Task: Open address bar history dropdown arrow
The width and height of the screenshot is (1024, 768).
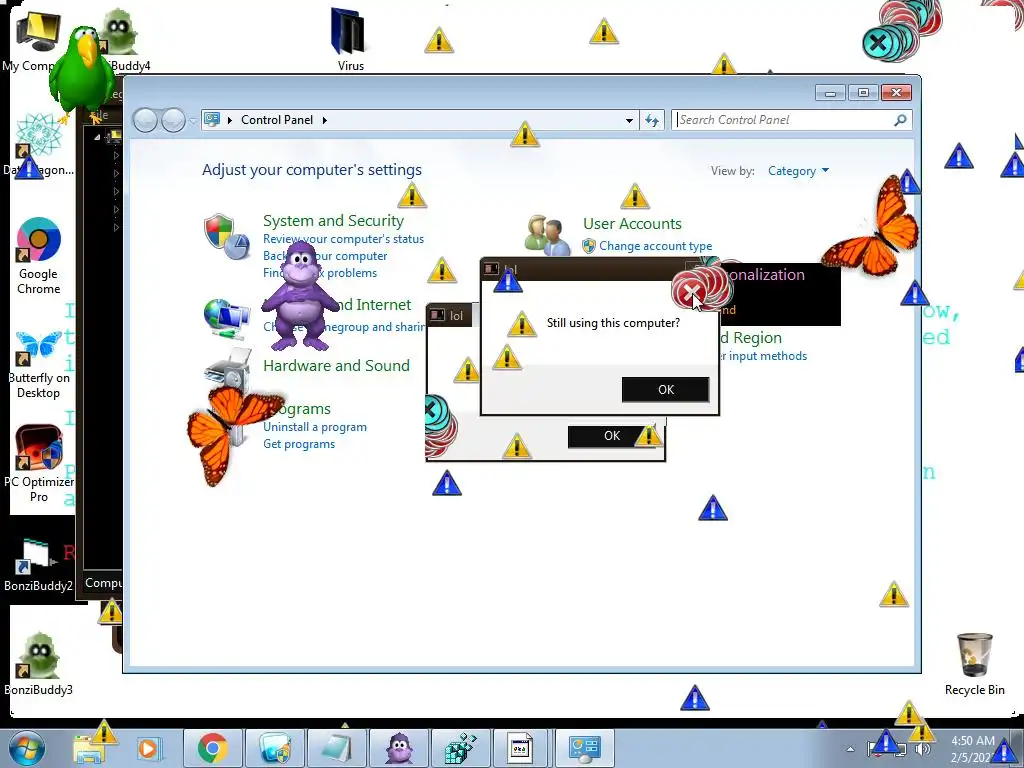Action: [x=629, y=120]
